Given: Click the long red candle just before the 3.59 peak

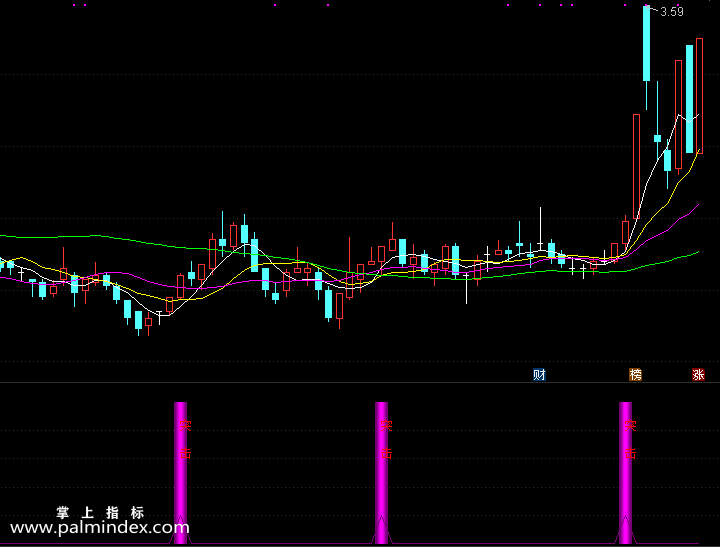Looking at the screenshot, I should click(x=636, y=166).
